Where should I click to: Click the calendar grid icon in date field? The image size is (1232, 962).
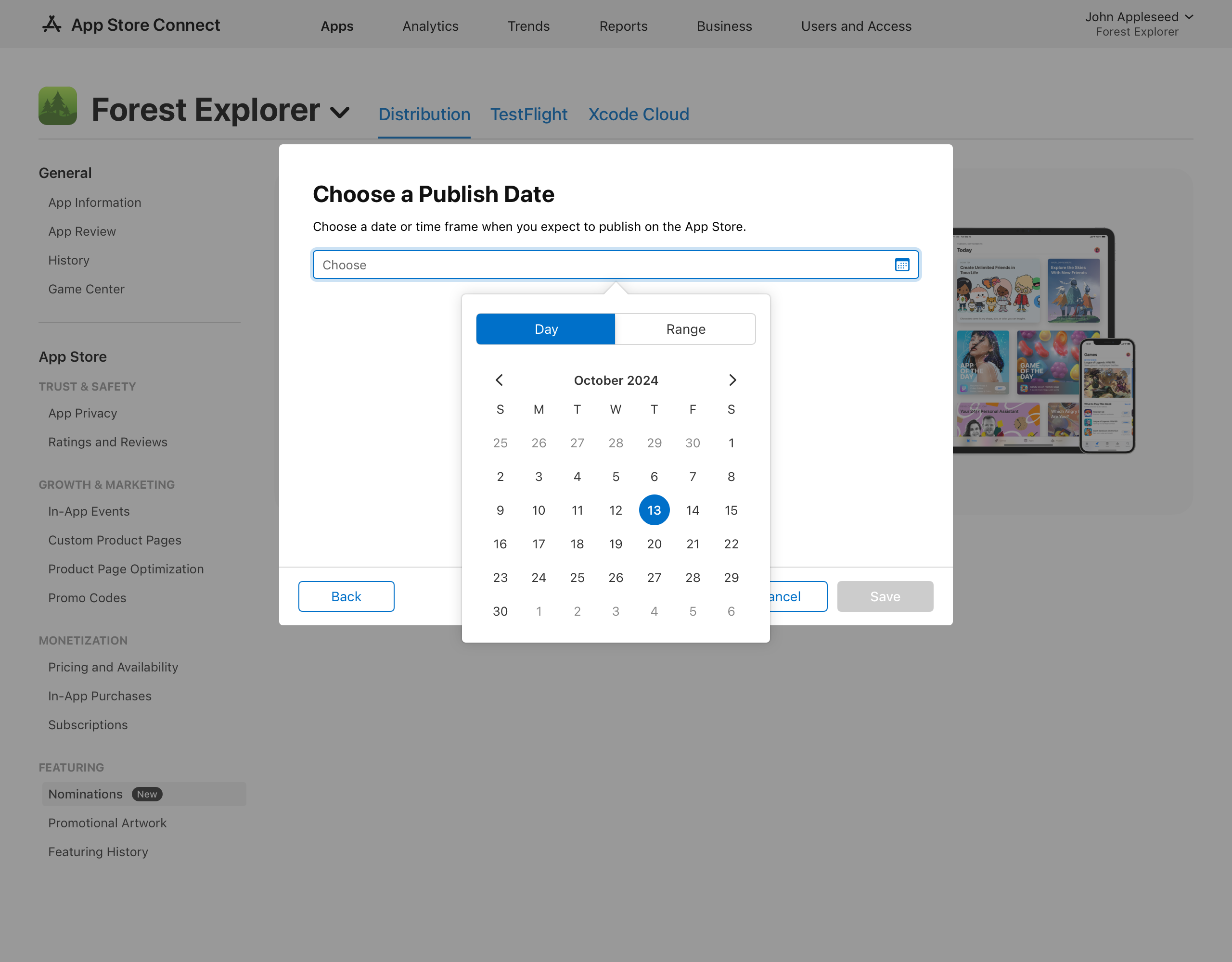click(902, 264)
